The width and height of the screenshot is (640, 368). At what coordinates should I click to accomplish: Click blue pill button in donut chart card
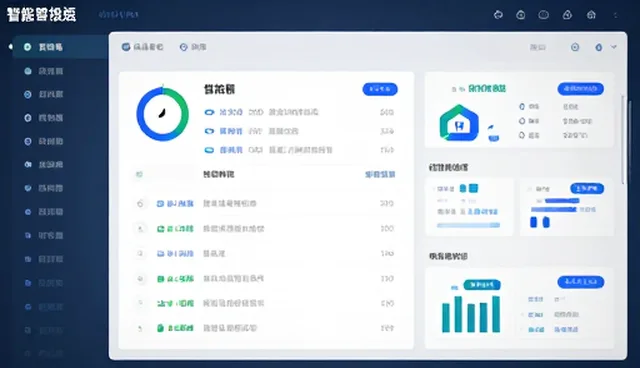[x=380, y=89]
